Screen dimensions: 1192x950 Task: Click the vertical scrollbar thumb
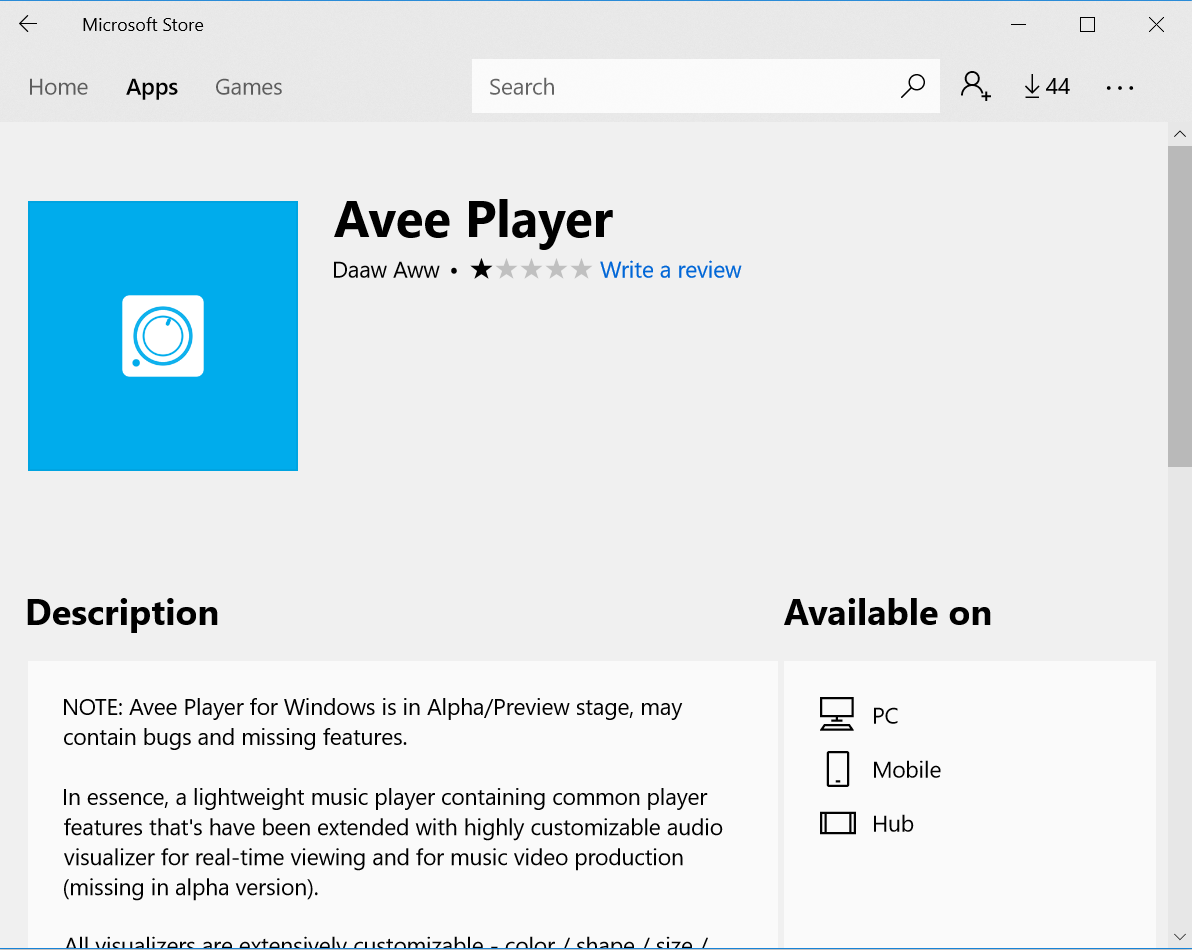(x=1179, y=305)
